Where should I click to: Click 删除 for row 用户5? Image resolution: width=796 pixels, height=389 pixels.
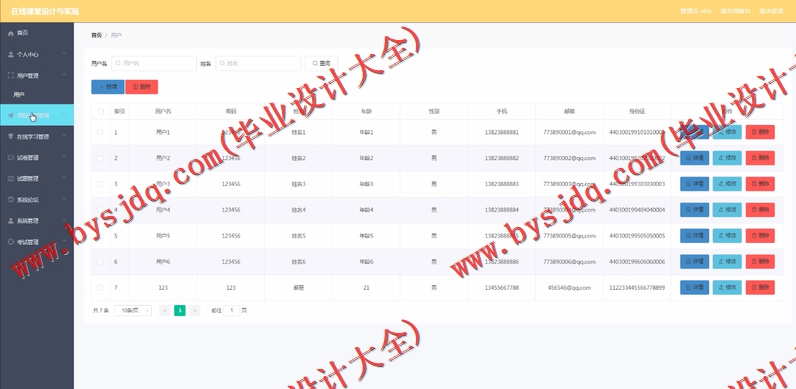click(x=760, y=236)
